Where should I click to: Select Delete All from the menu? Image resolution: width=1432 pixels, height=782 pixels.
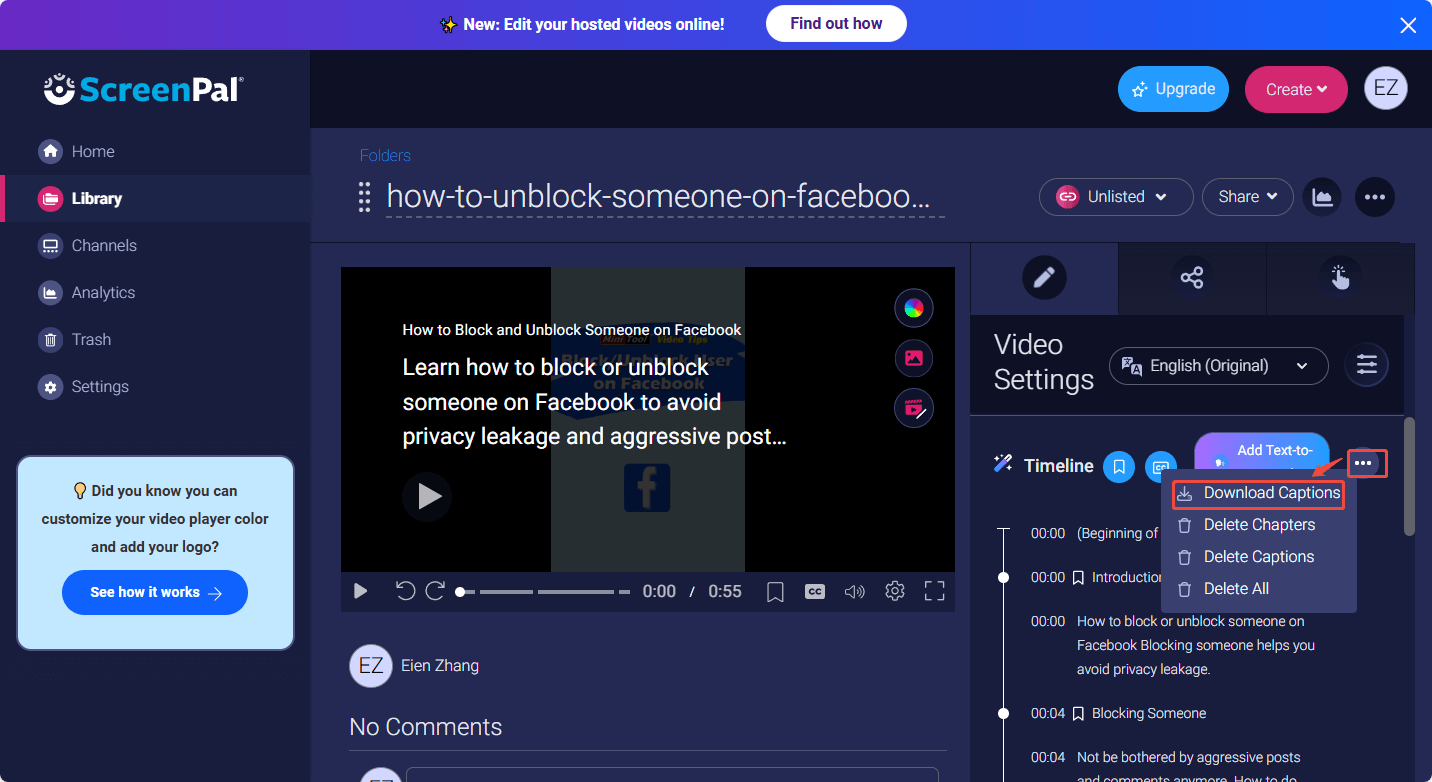1235,588
